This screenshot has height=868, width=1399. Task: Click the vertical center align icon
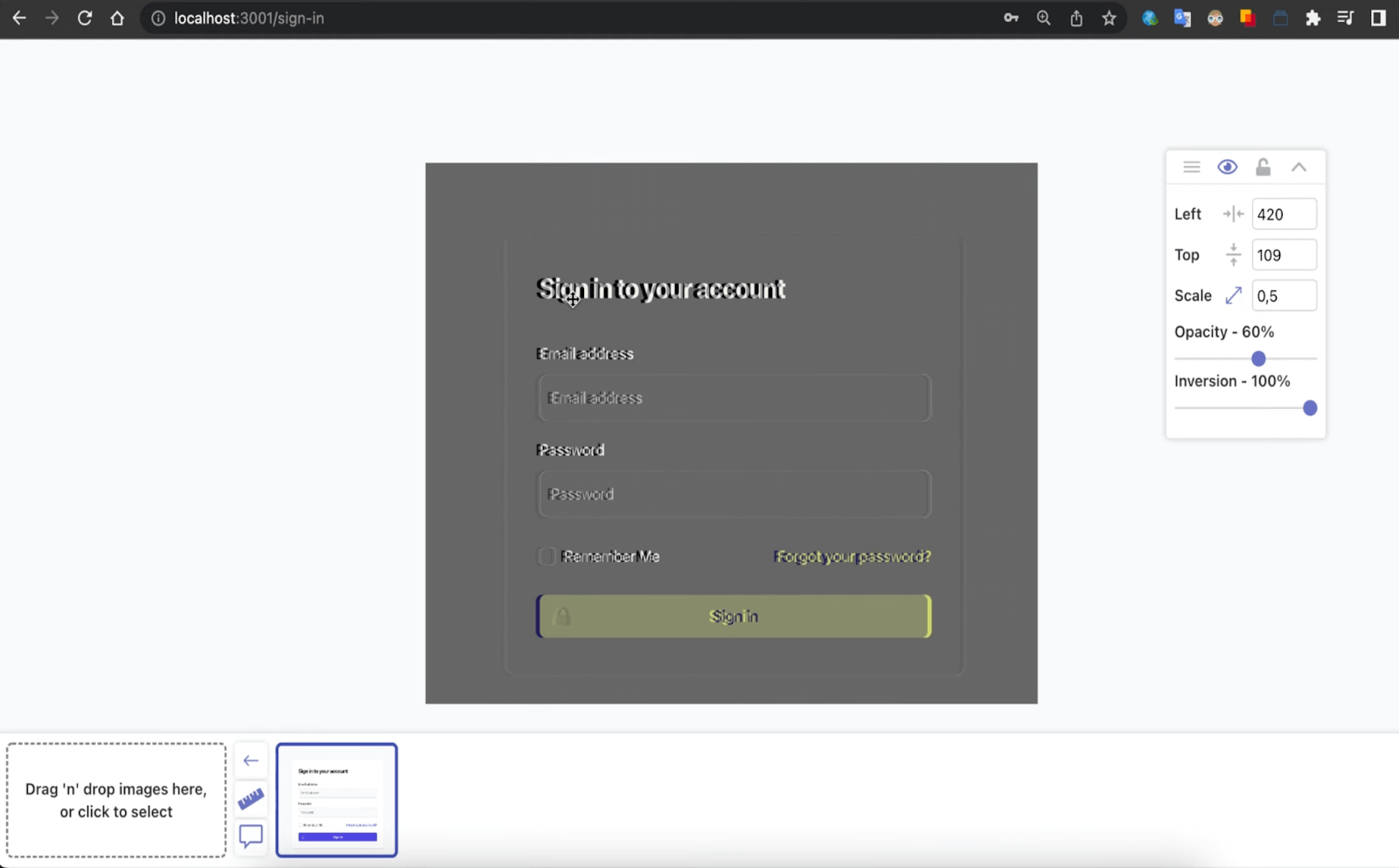point(1233,255)
